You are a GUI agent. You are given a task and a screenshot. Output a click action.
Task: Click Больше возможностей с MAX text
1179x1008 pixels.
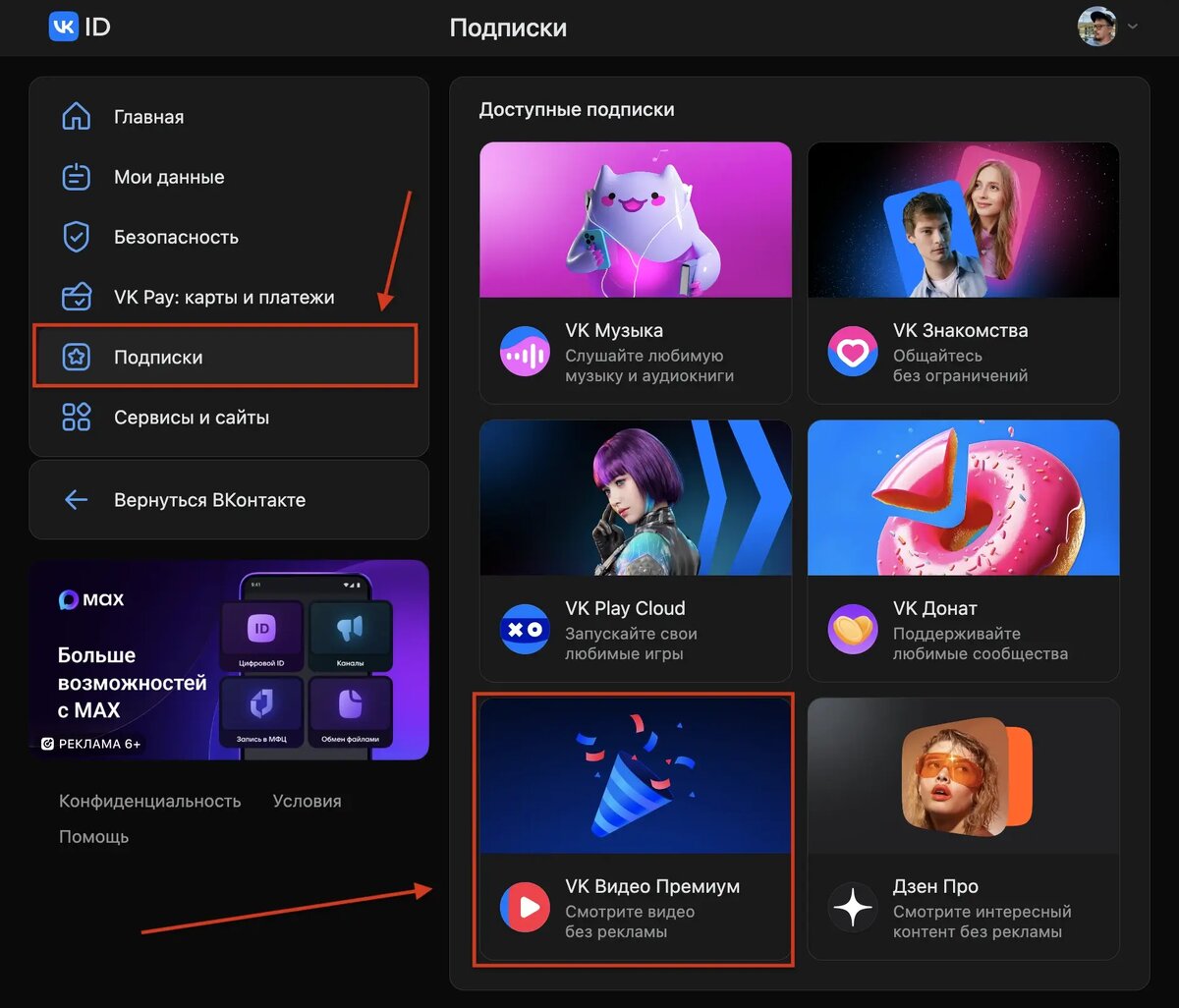coord(132,683)
